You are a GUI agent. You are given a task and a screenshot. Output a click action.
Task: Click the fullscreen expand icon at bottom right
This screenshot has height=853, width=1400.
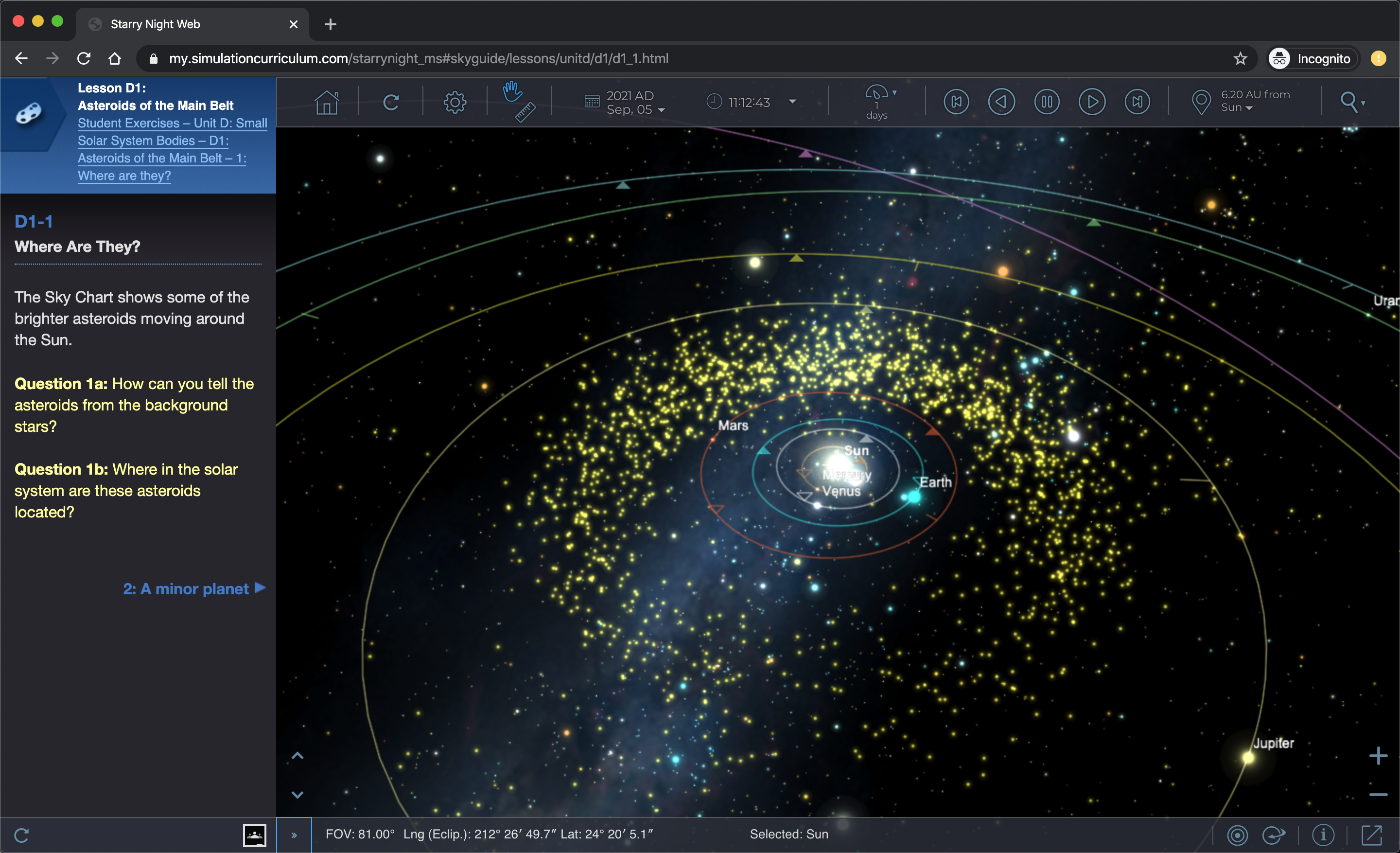pyautogui.click(x=1370, y=835)
